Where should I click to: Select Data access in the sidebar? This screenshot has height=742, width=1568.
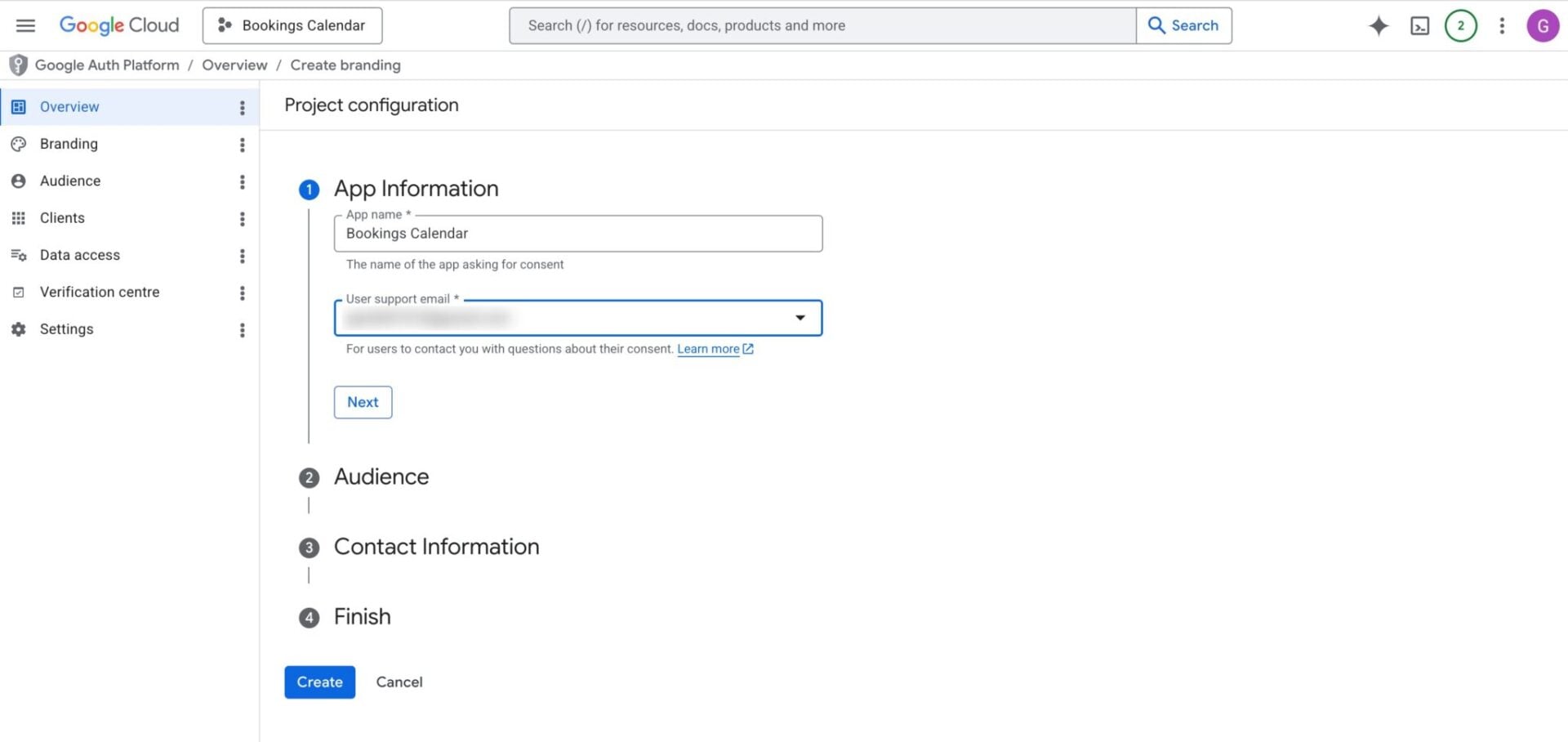click(130, 255)
